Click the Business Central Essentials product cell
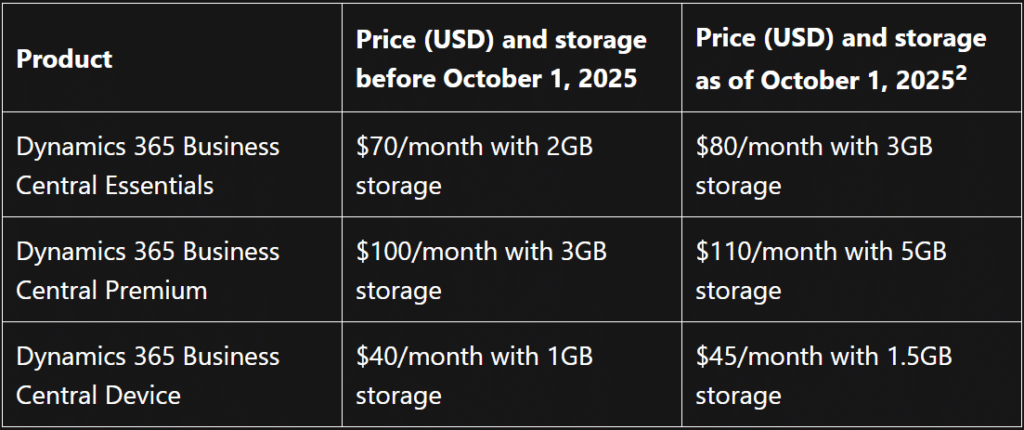1024x430 pixels. click(x=148, y=166)
